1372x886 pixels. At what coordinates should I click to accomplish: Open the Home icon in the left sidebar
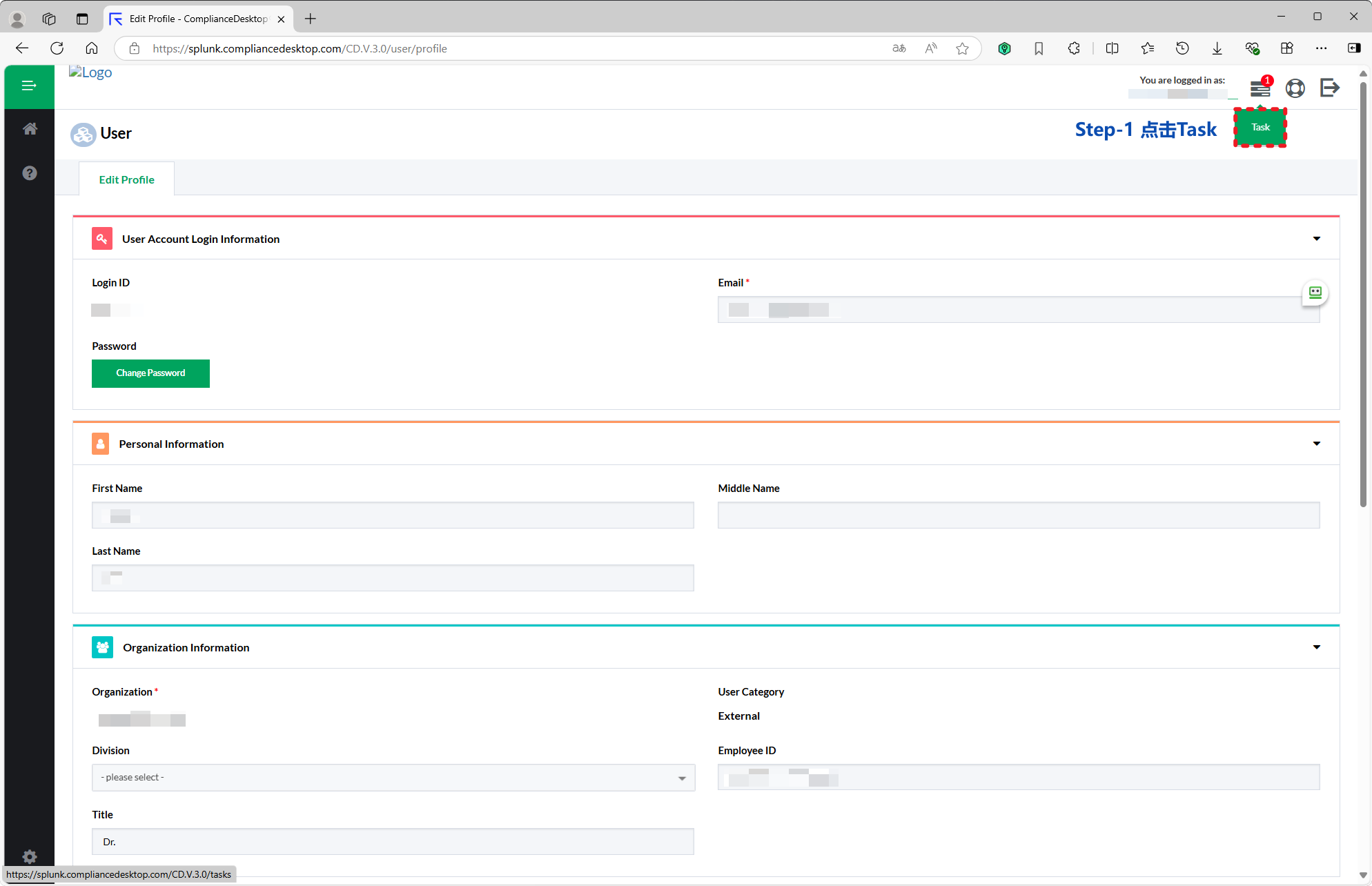tap(29, 128)
